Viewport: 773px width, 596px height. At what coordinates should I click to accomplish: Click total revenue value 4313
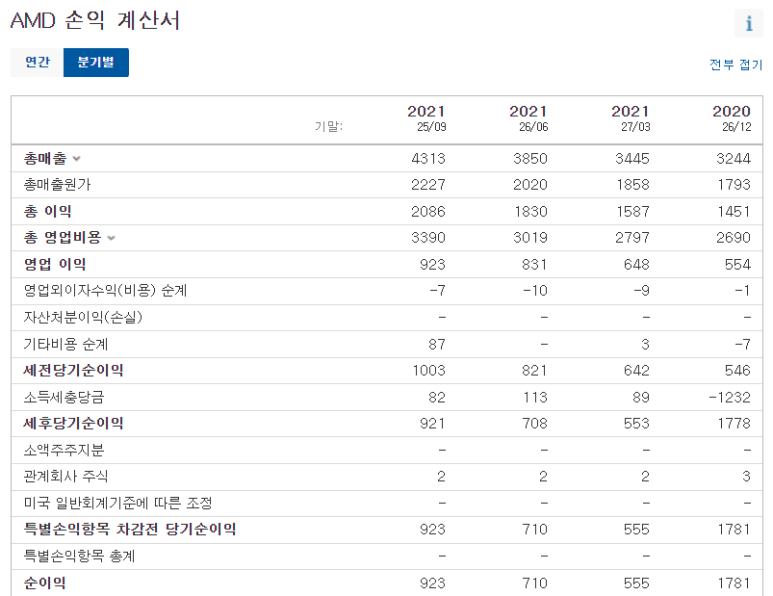pos(428,159)
